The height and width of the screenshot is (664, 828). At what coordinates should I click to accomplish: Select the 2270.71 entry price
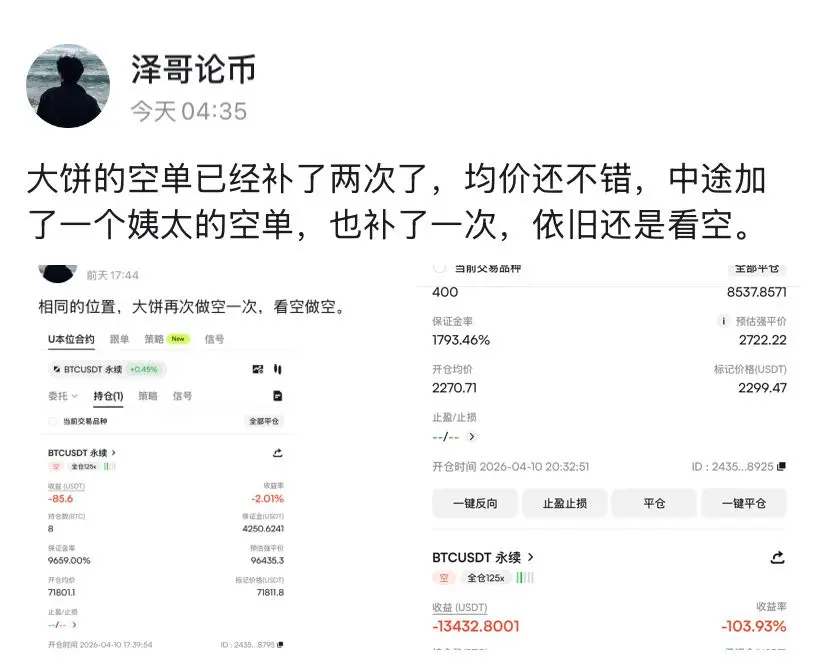[454, 388]
